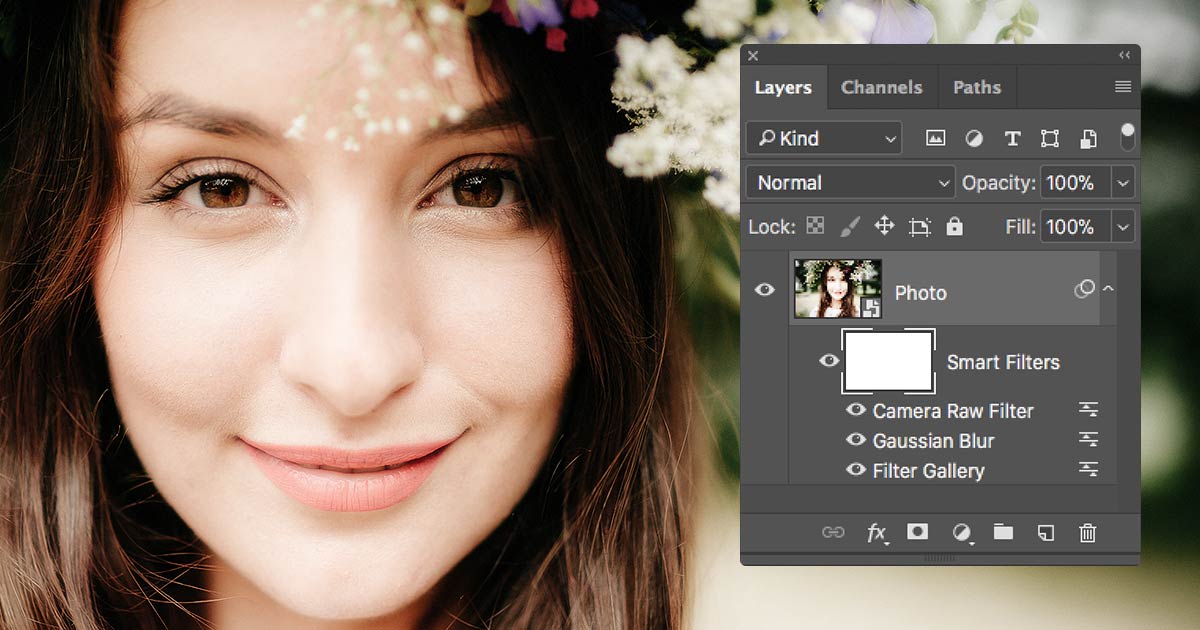Click the type layer filter icon
1200x630 pixels.
(1012, 139)
